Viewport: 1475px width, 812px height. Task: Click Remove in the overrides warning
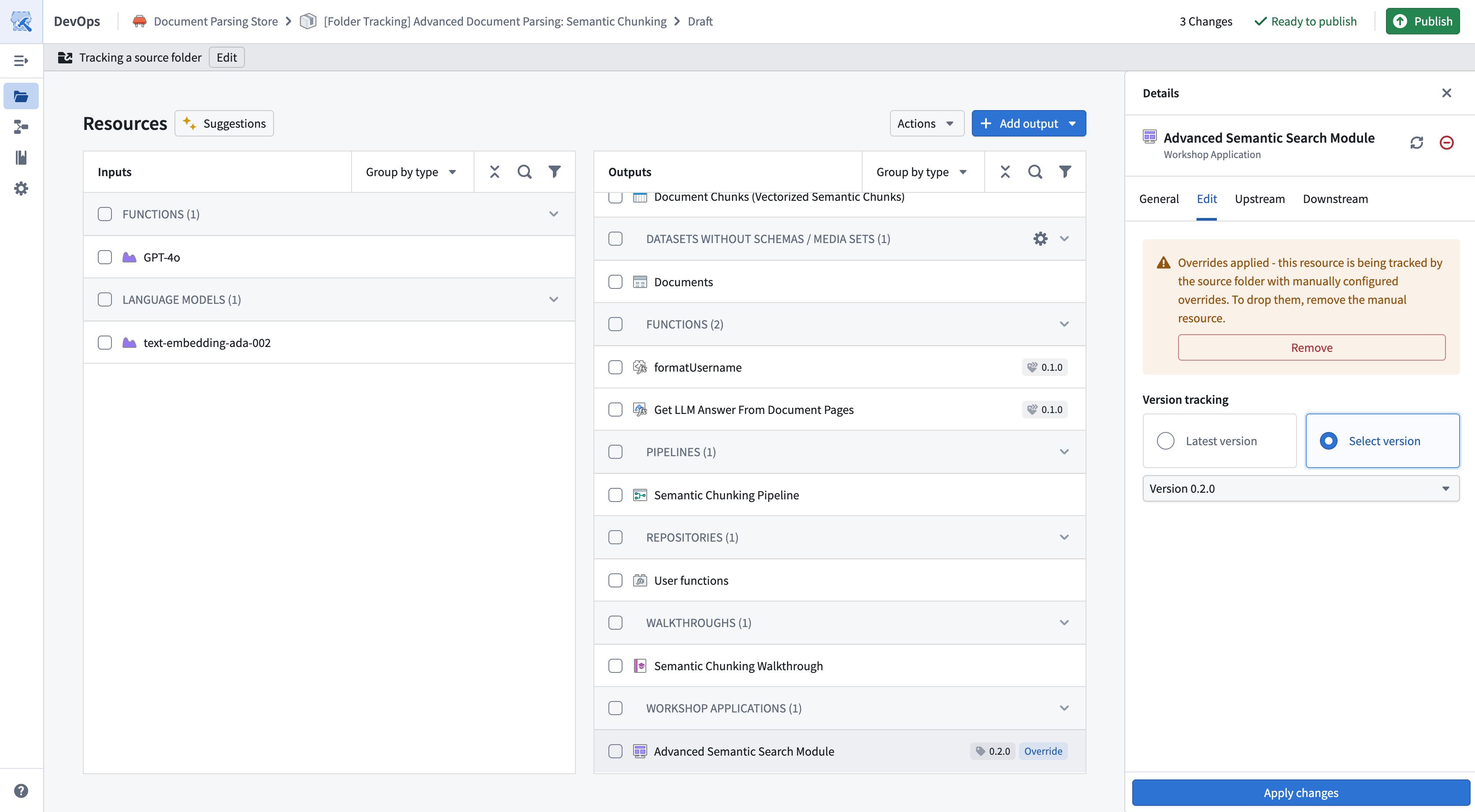[x=1311, y=347]
